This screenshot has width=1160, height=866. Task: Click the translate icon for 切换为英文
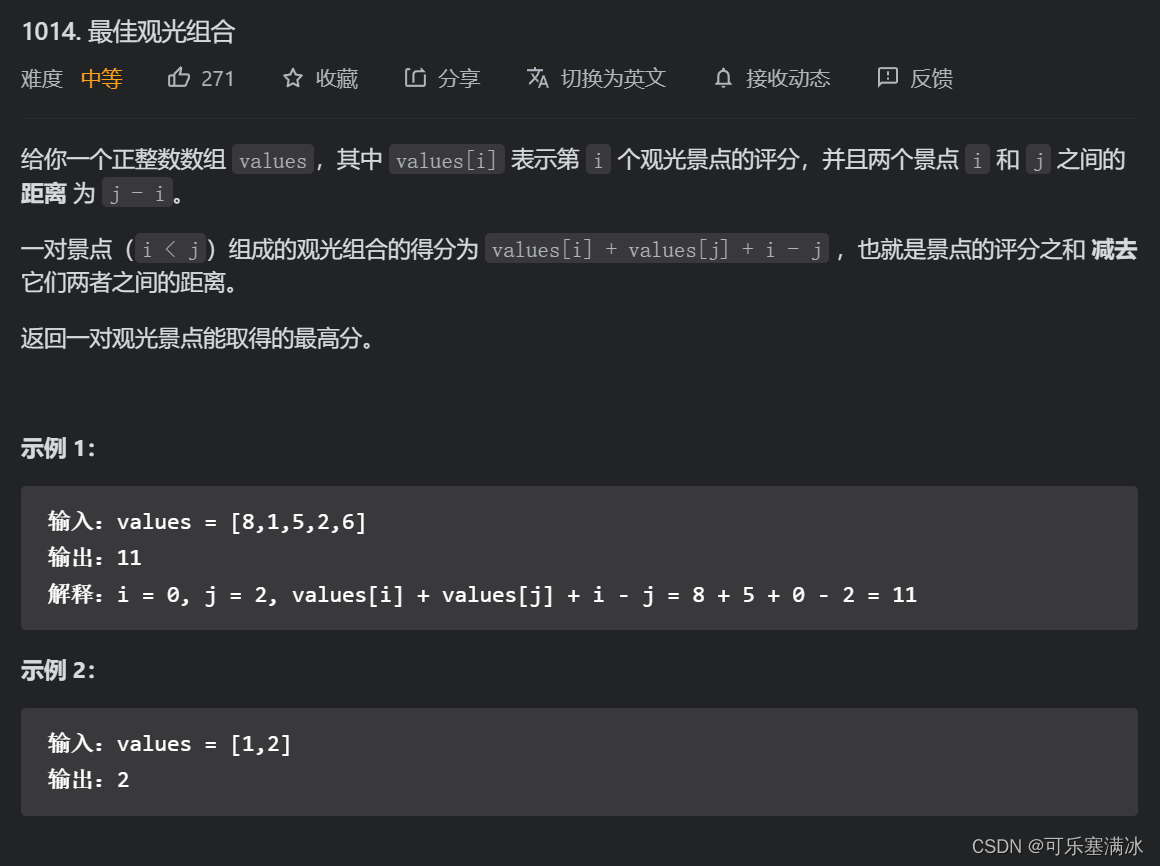pyautogui.click(x=537, y=78)
